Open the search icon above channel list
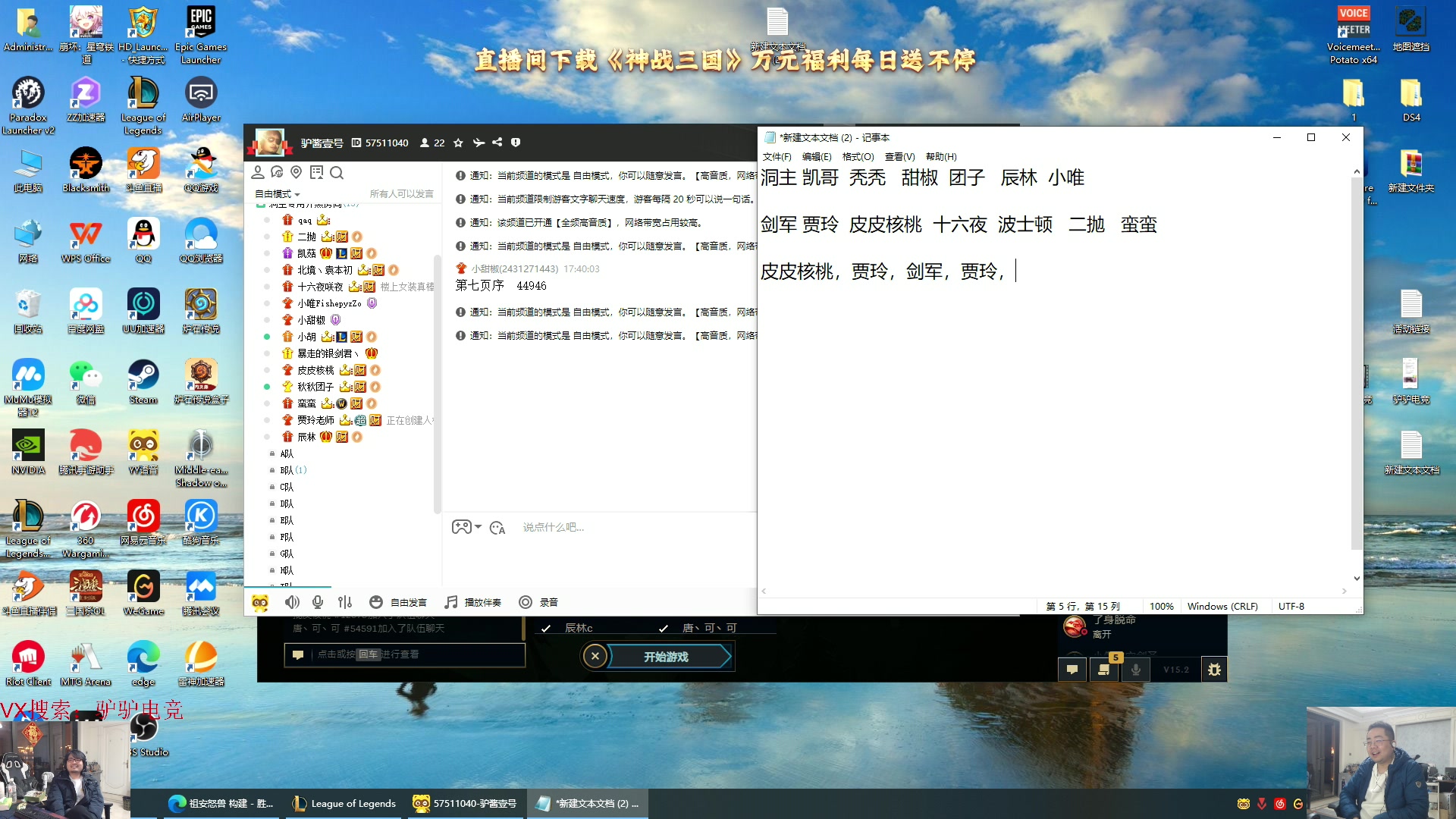 tap(337, 173)
